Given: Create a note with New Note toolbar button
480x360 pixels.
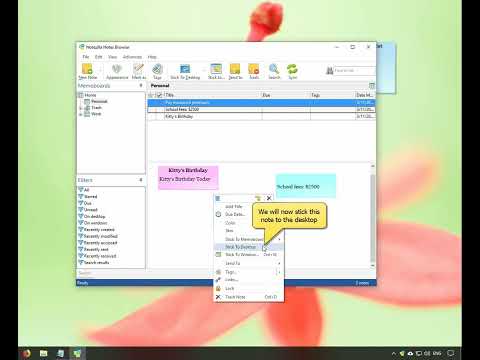Looking at the screenshot, I should pyautogui.click(x=87, y=71).
